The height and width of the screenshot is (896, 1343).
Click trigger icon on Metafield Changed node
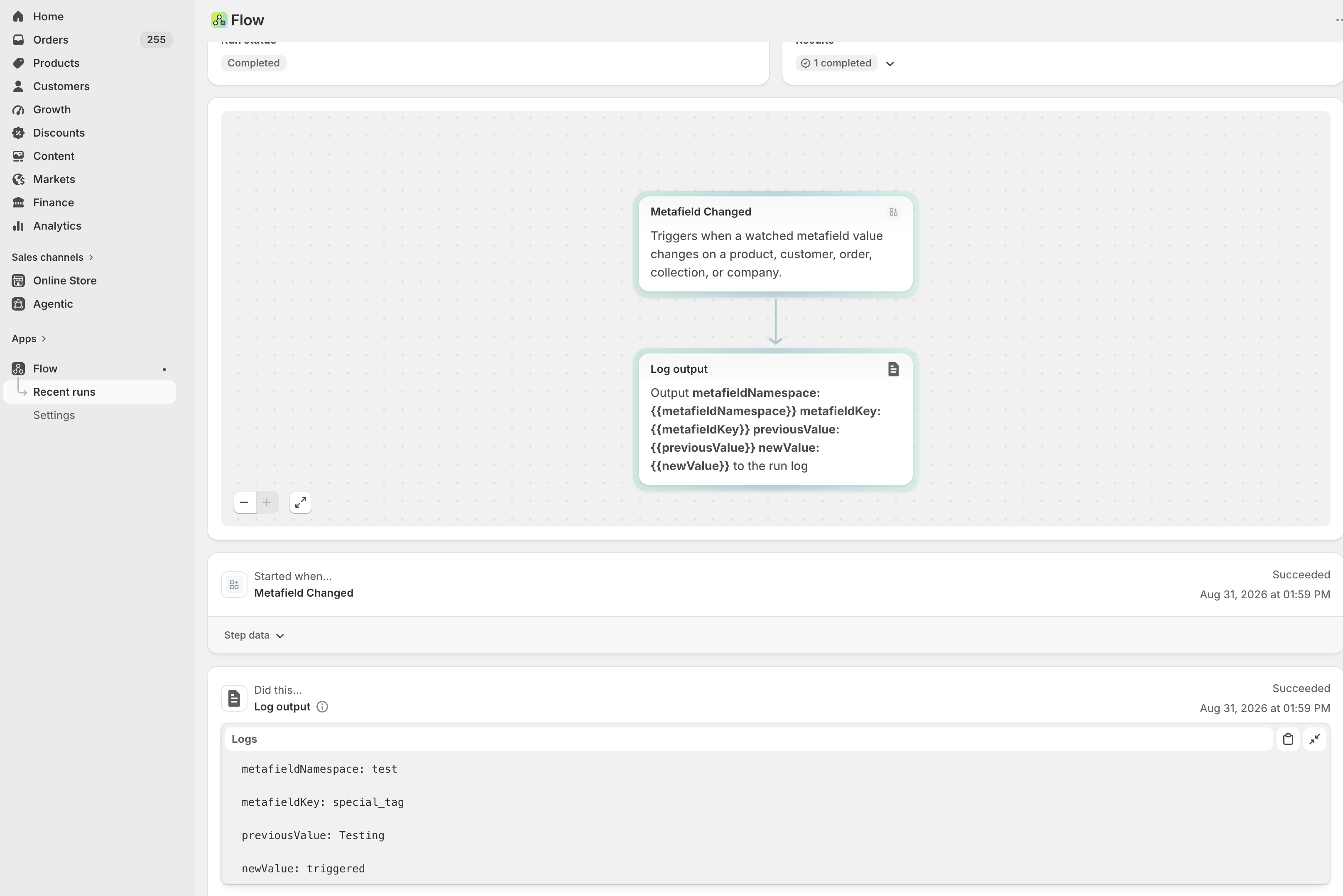click(x=893, y=213)
